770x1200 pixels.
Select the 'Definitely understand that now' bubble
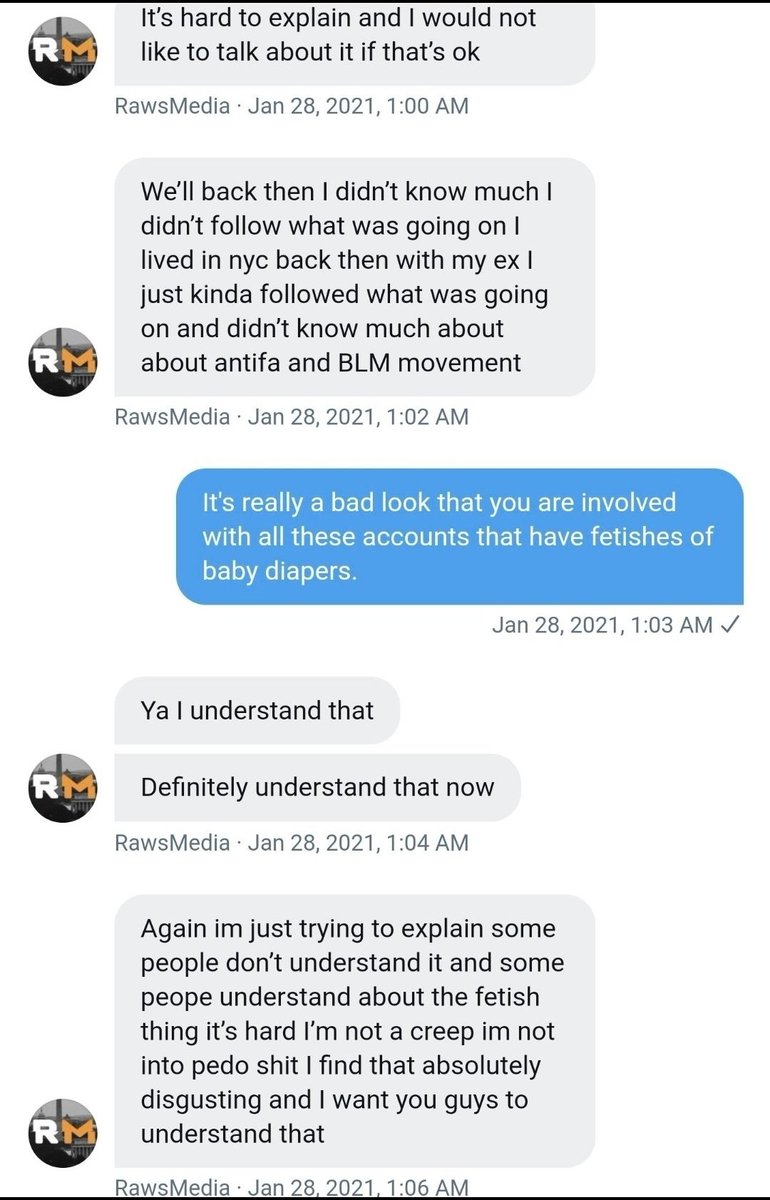coord(317,787)
